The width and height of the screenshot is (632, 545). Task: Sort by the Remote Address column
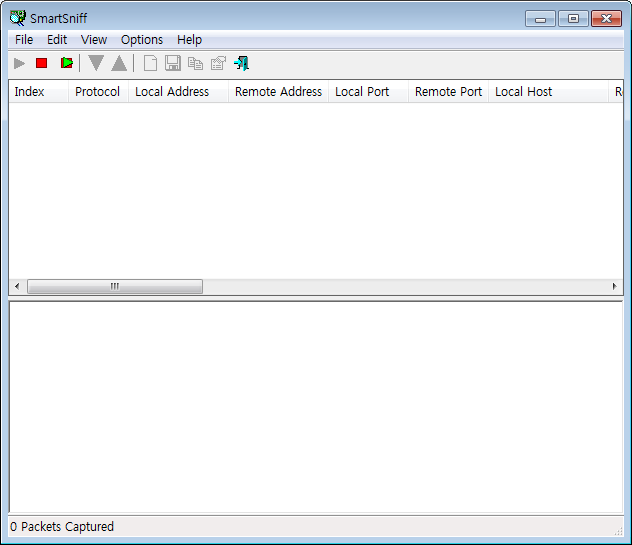(278, 92)
